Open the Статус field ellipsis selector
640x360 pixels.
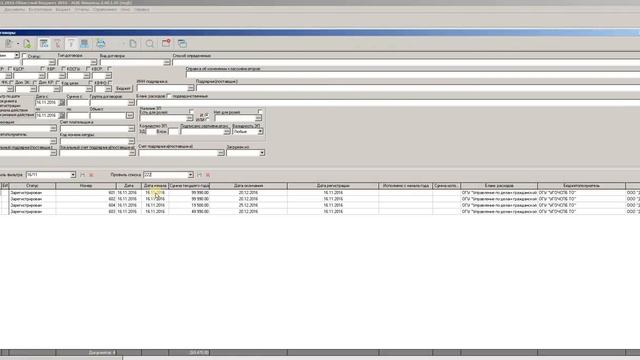(52, 62)
